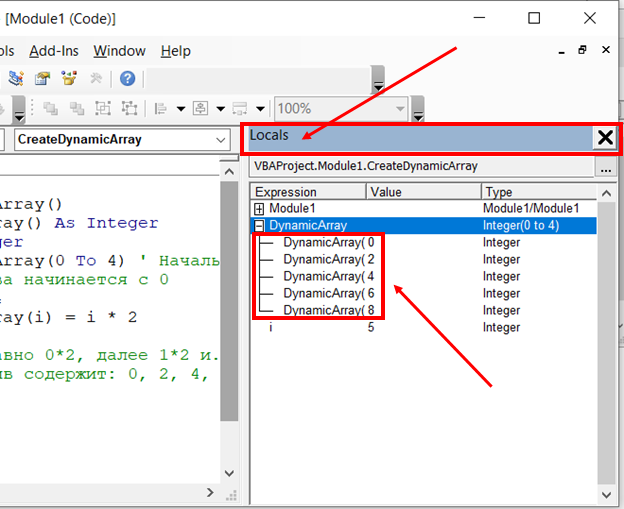The image size is (624, 509).
Task: Click the Send to Back toolbar icon
Action: [77, 108]
